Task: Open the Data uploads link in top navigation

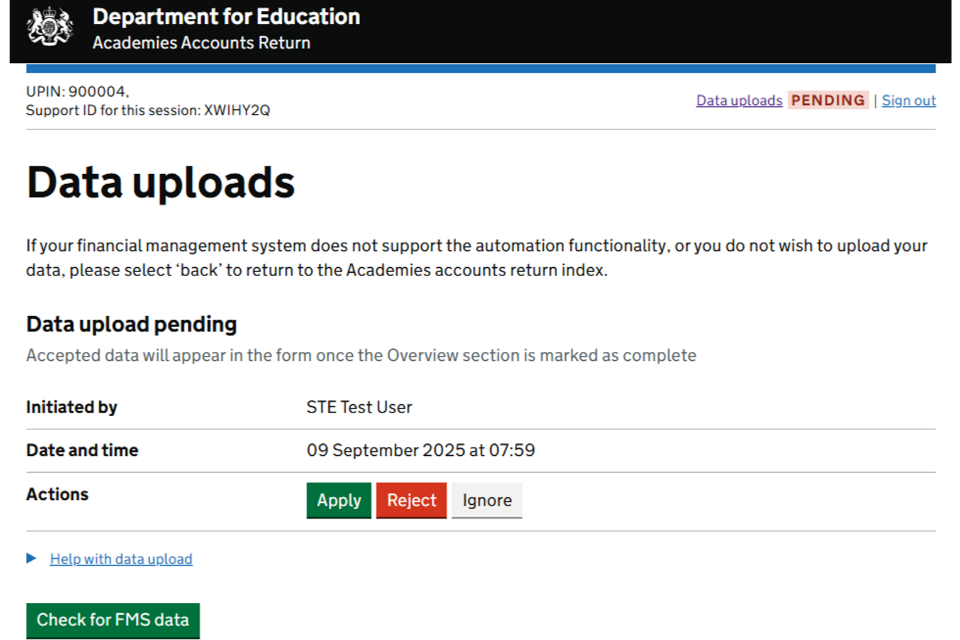Action: (x=739, y=100)
